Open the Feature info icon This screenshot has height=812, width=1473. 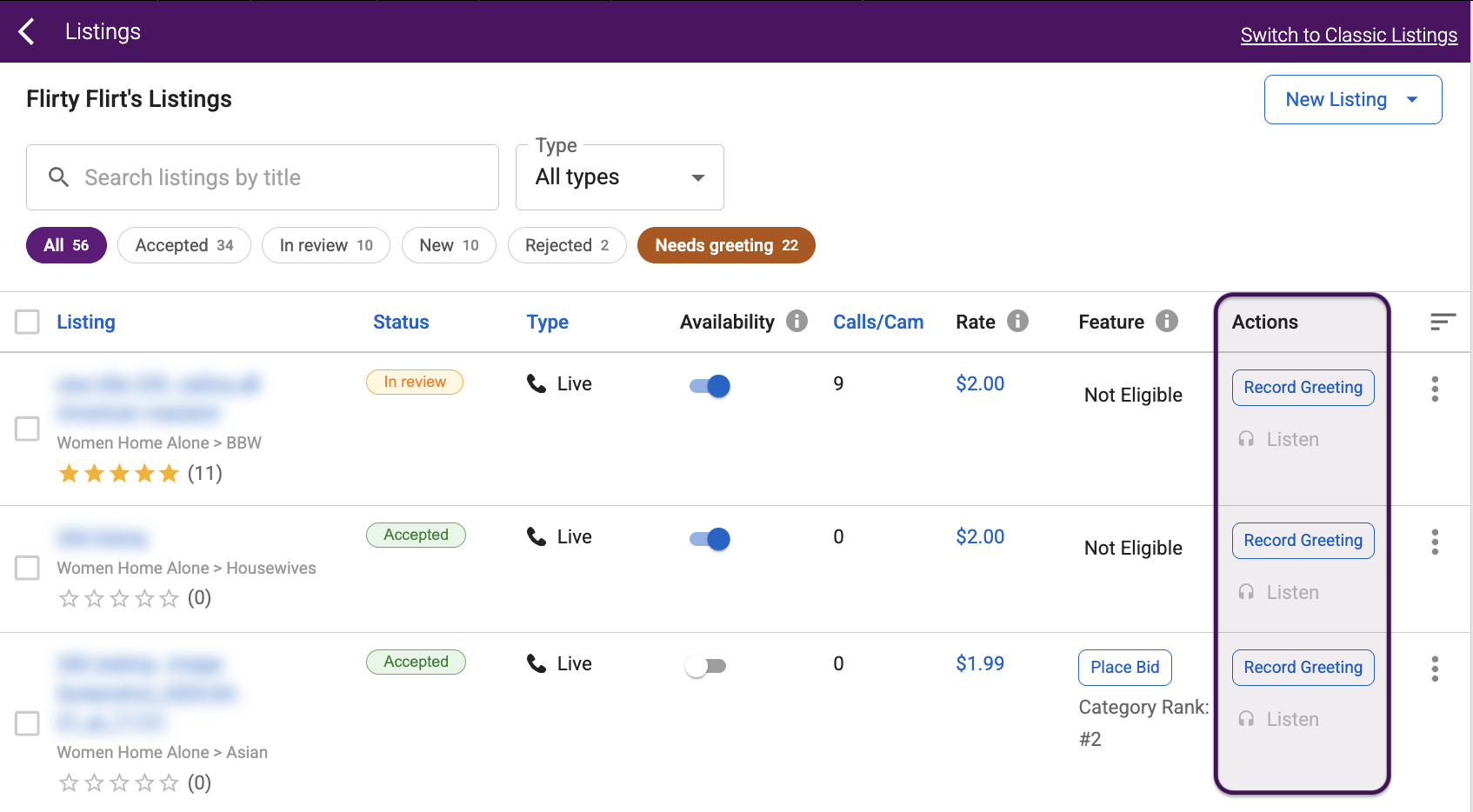[1167, 321]
